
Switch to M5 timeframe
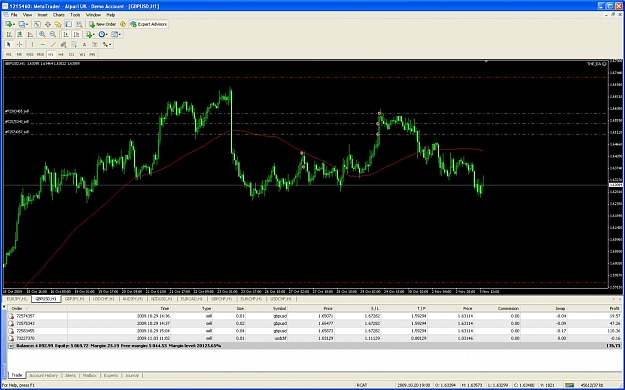19,54
